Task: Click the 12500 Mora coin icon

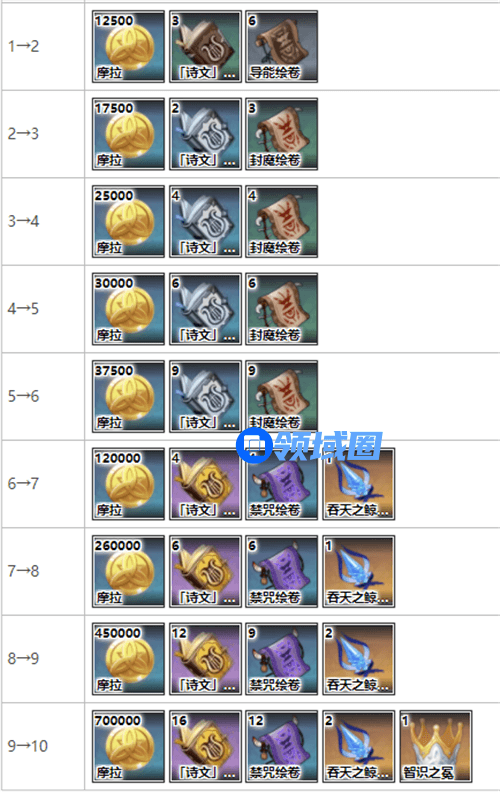Action: coord(128,46)
